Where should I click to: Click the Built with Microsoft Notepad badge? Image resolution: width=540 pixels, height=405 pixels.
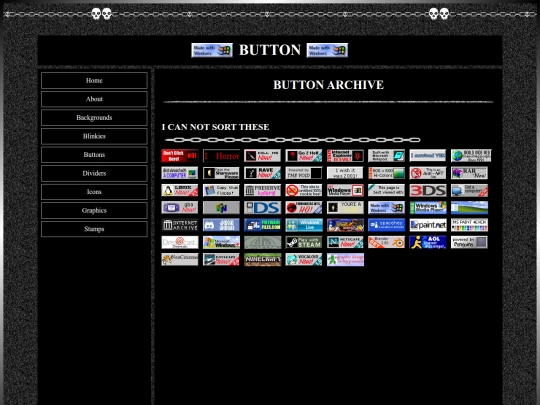pos(386,156)
